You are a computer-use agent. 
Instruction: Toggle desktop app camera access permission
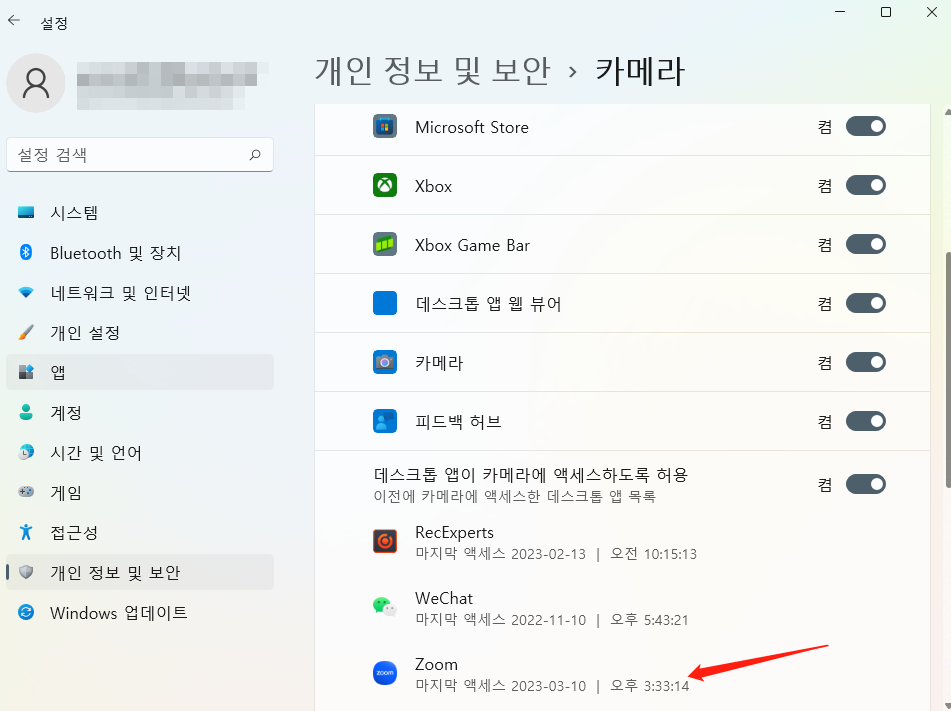pyautogui.click(x=866, y=483)
